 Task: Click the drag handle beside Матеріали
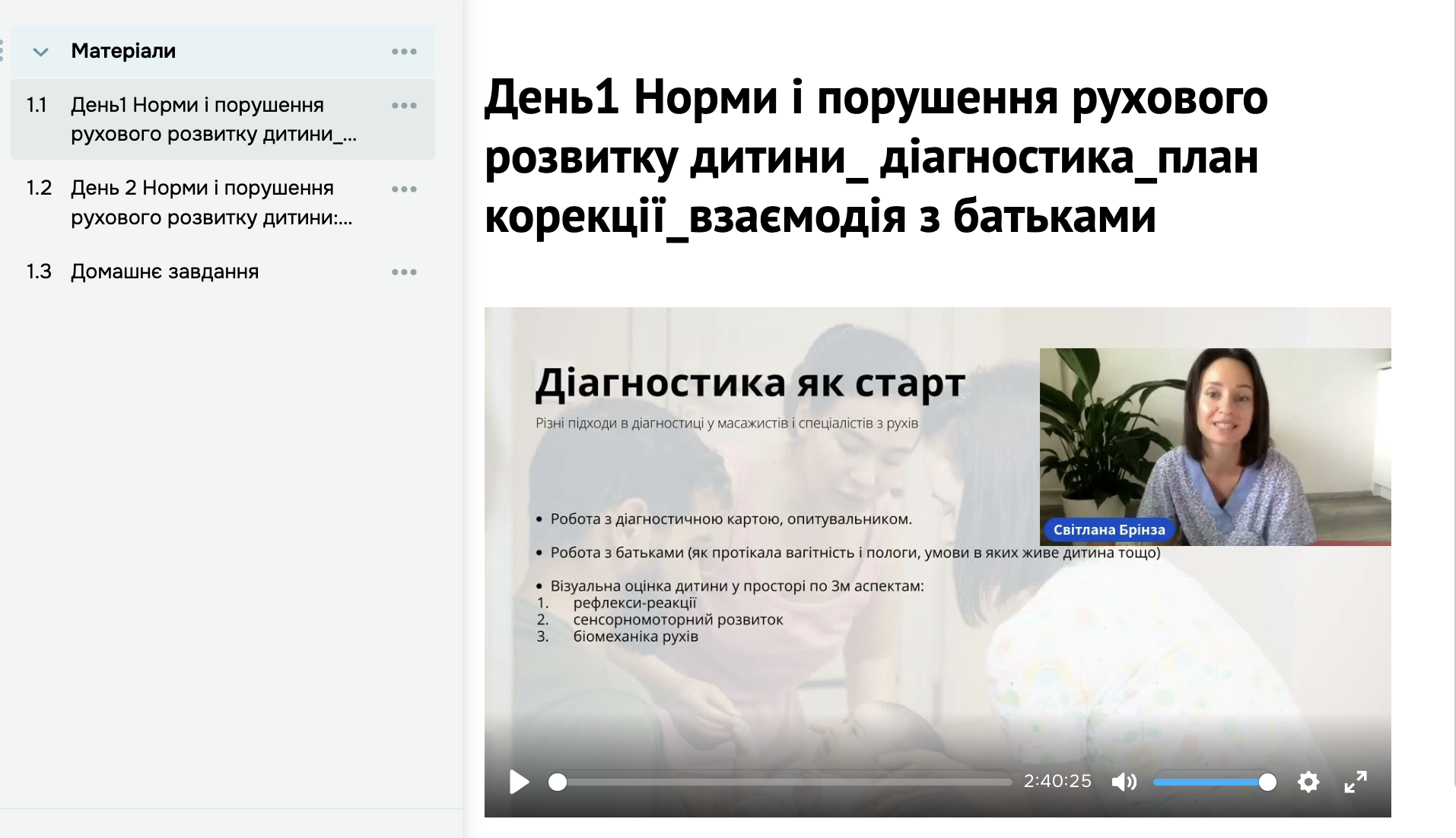2,51
